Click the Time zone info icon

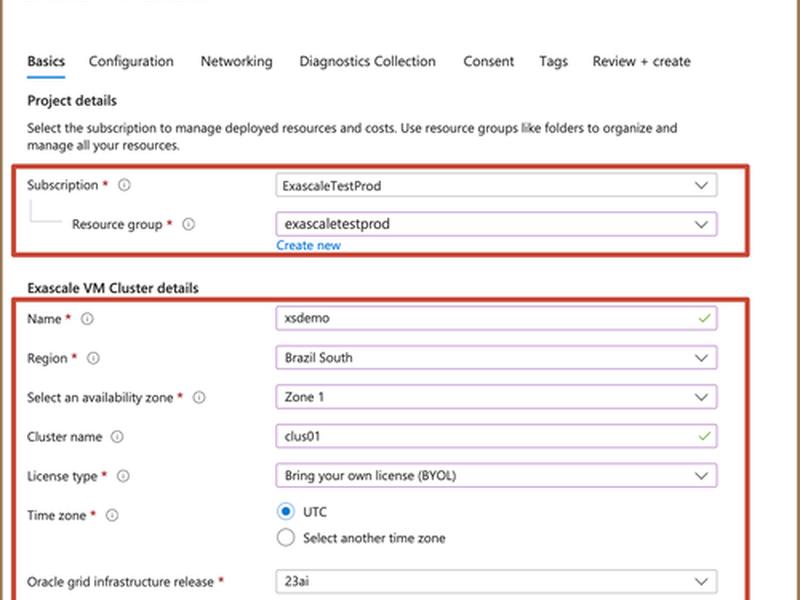[112, 515]
